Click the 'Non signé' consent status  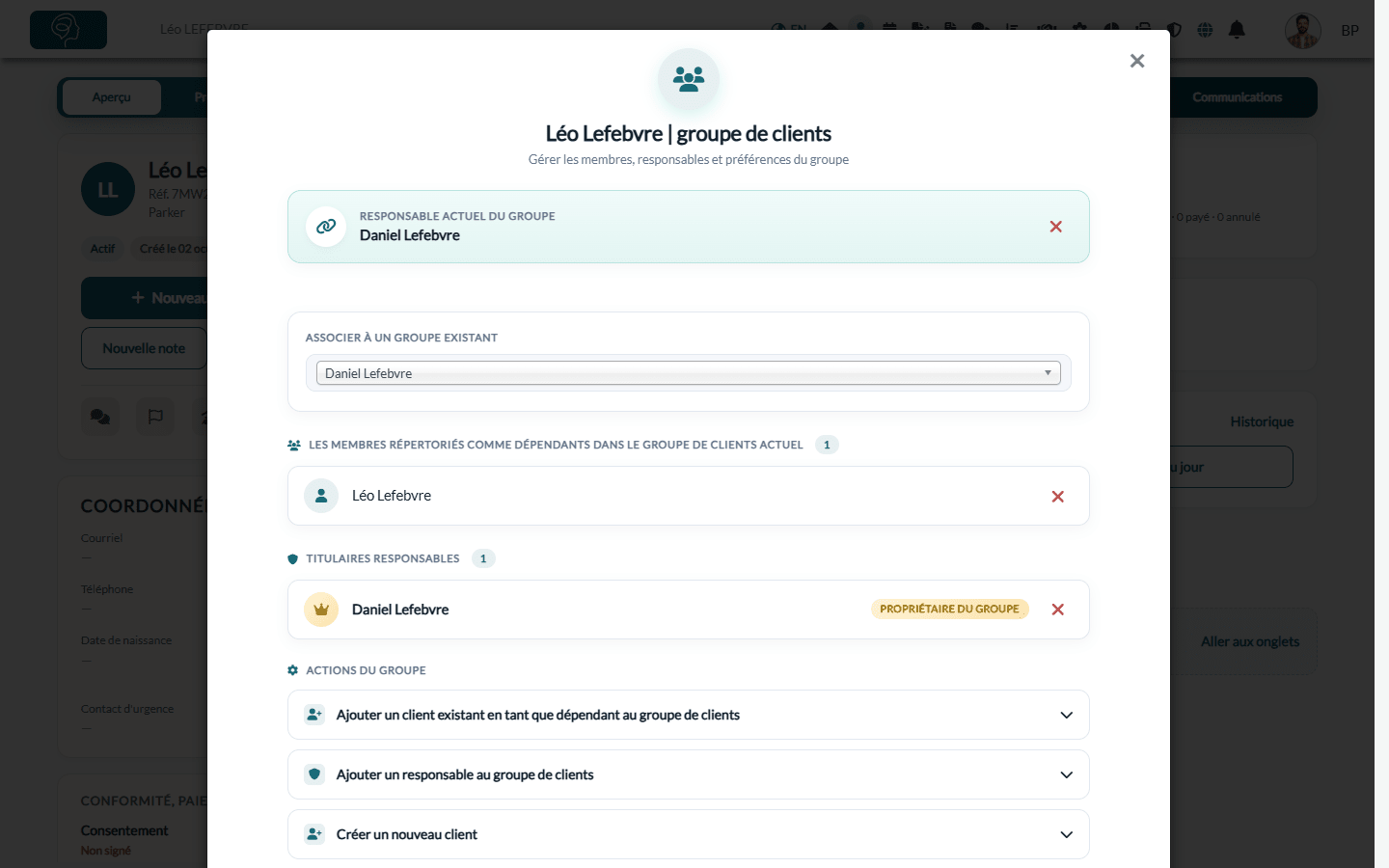click(106, 851)
